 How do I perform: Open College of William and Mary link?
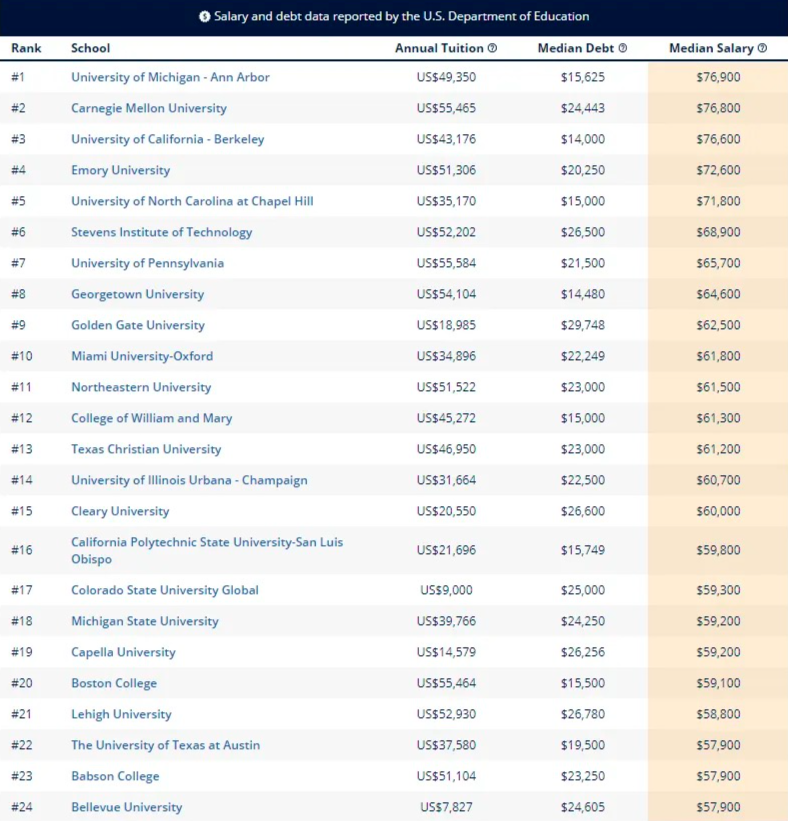[151, 418]
